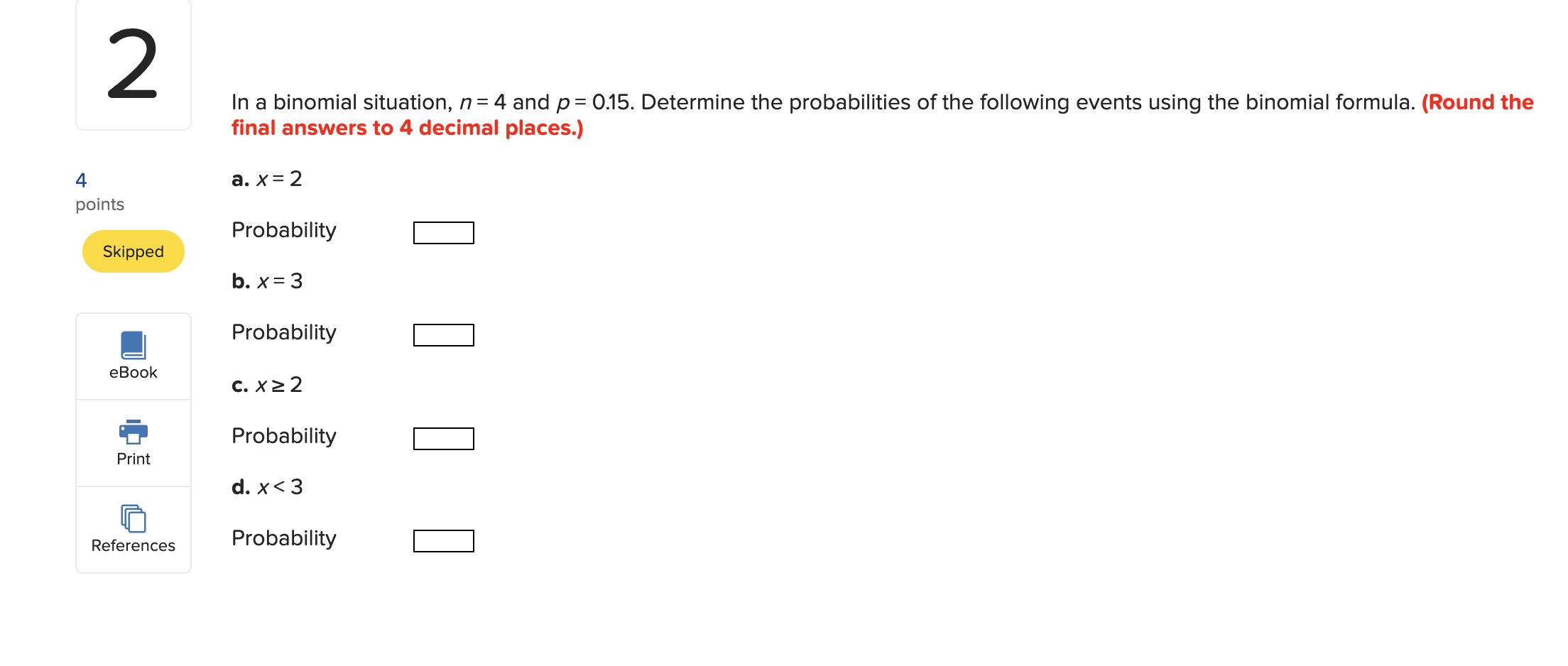Image resolution: width=1568 pixels, height=666 pixels.
Task: Select the answer box for x = 3
Action: point(443,334)
